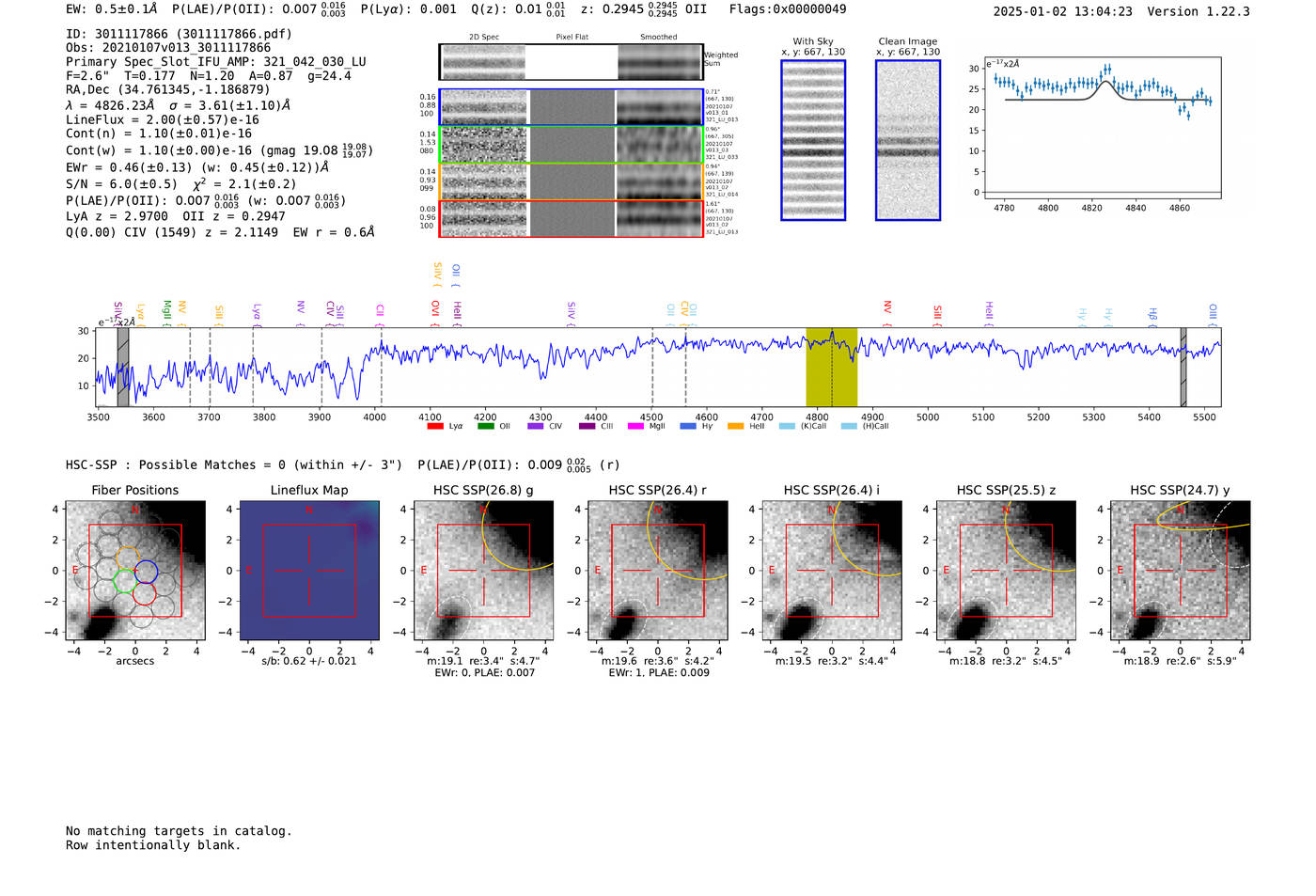This screenshot has height=896, width=1316.
Task: Select the HSC SSP(26.8) g image
Action: pyautogui.click(x=483, y=571)
